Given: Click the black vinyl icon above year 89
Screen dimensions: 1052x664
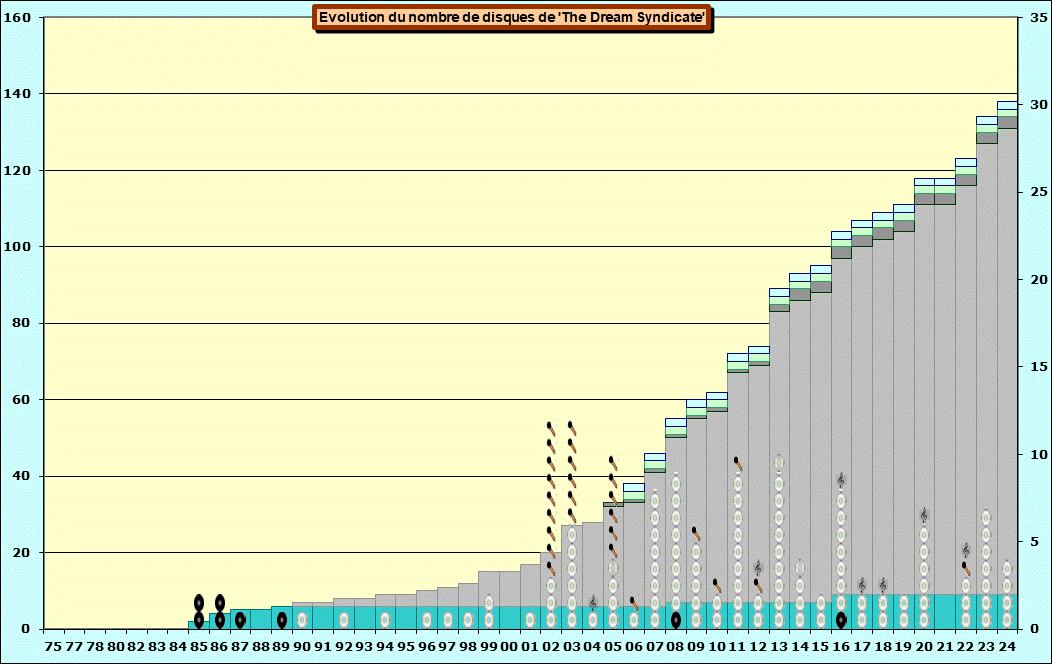Looking at the screenshot, I should [x=282, y=620].
